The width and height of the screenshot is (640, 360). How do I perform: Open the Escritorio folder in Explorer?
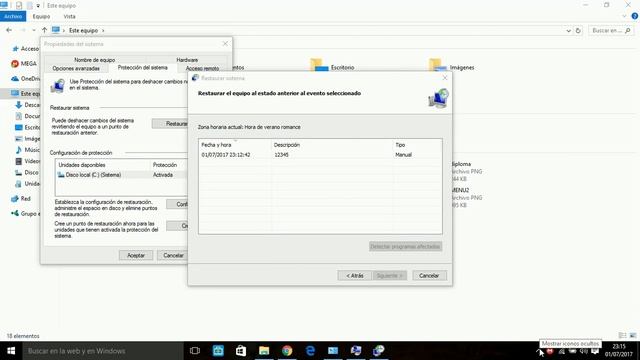(x=333, y=66)
